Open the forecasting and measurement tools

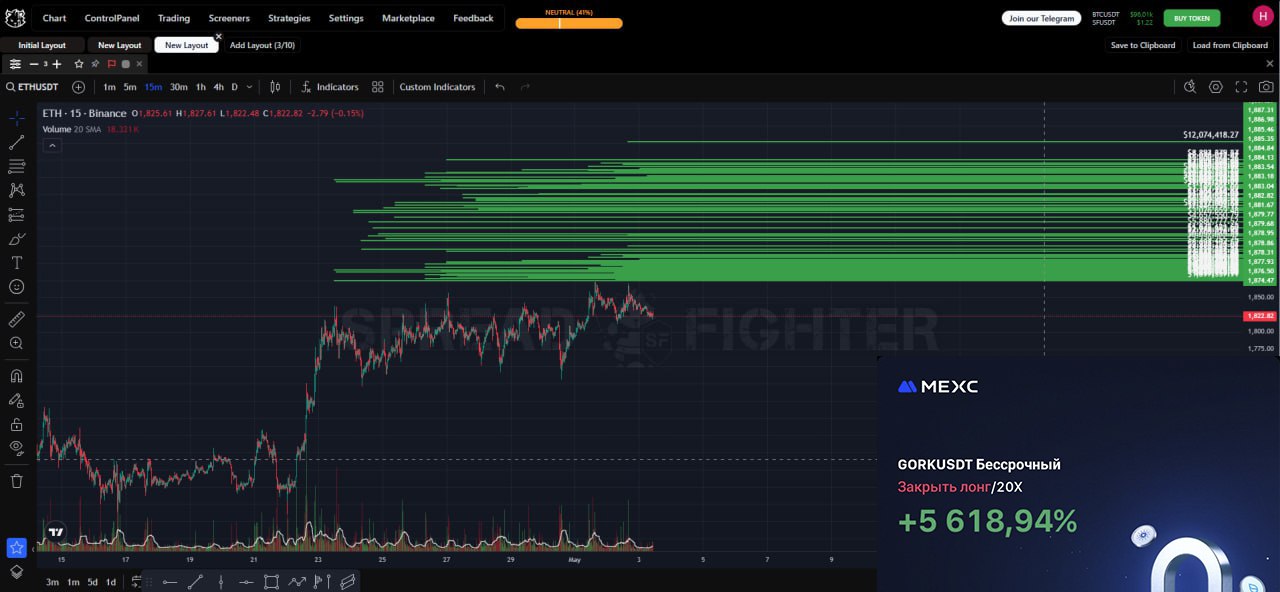click(16, 215)
